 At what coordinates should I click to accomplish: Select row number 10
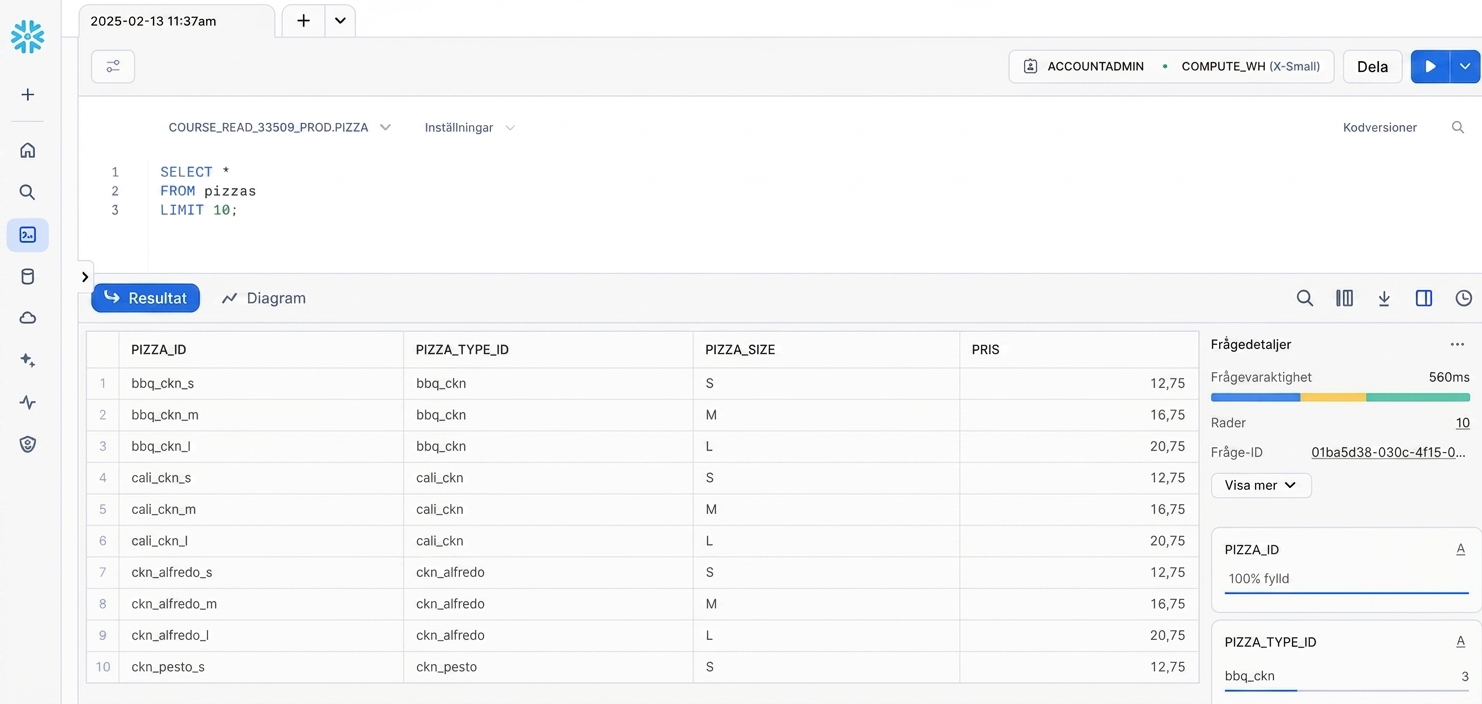(x=103, y=667)
